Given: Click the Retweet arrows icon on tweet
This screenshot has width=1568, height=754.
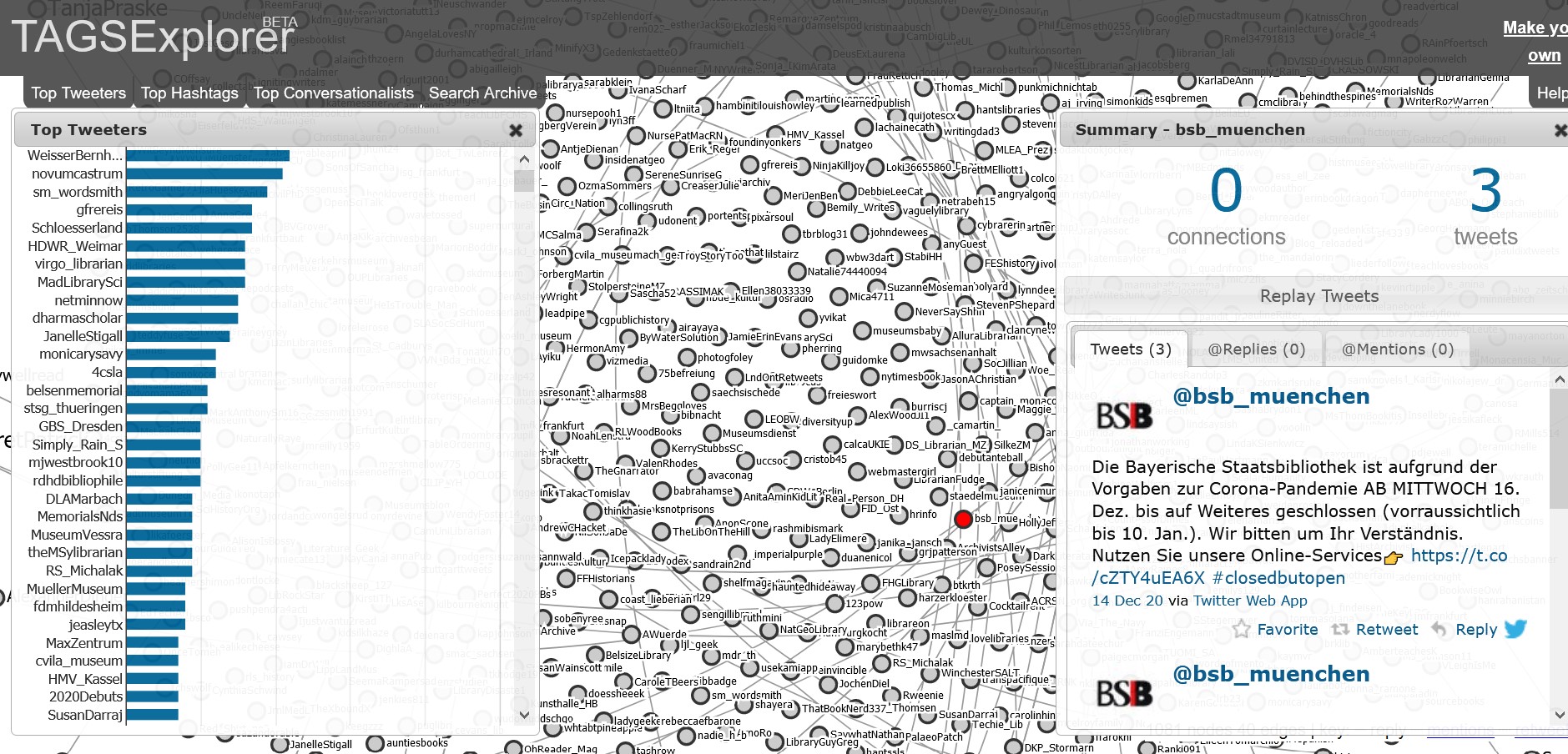Looking at the screenshot, I should tap(1340, 630).
